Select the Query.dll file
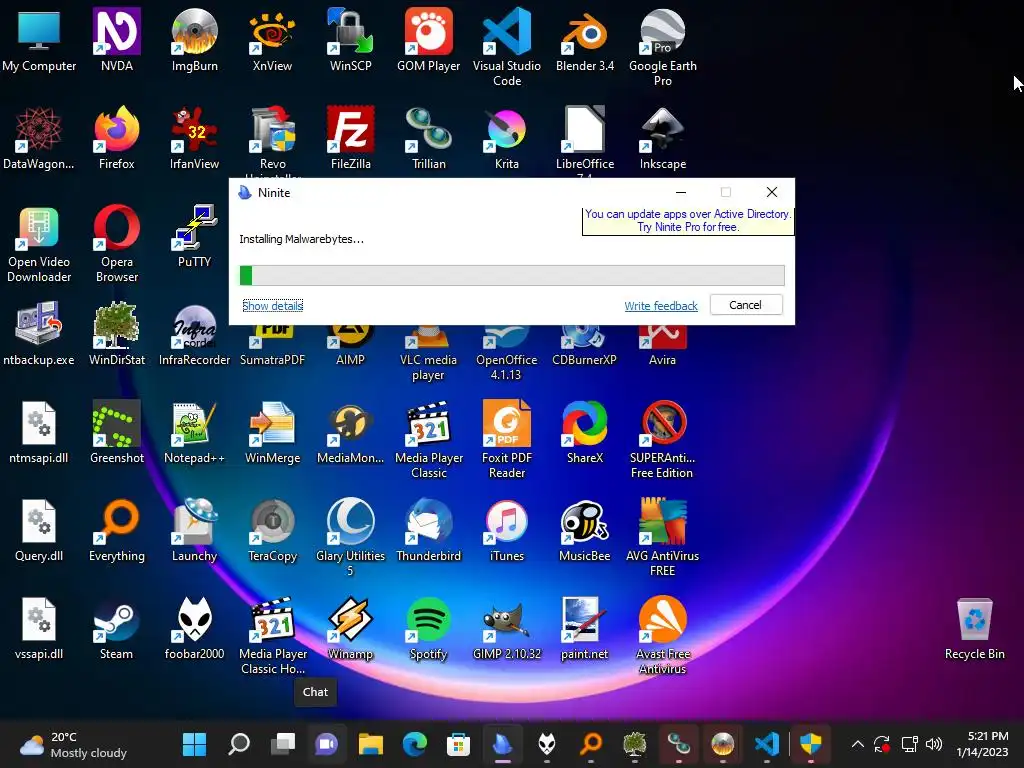 click(39, 530)
